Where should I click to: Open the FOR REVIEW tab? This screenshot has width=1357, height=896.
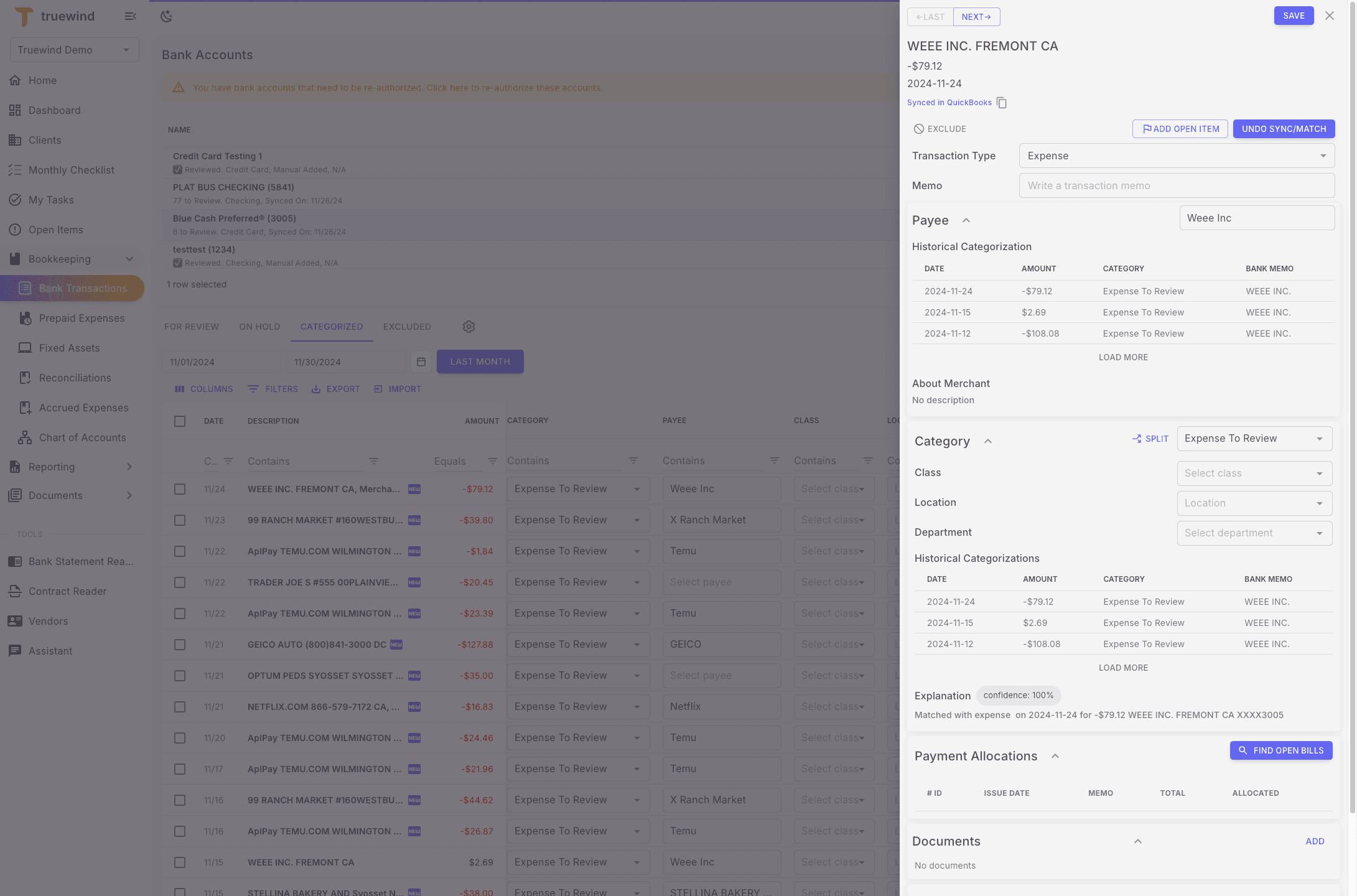(x=192, y=326)
